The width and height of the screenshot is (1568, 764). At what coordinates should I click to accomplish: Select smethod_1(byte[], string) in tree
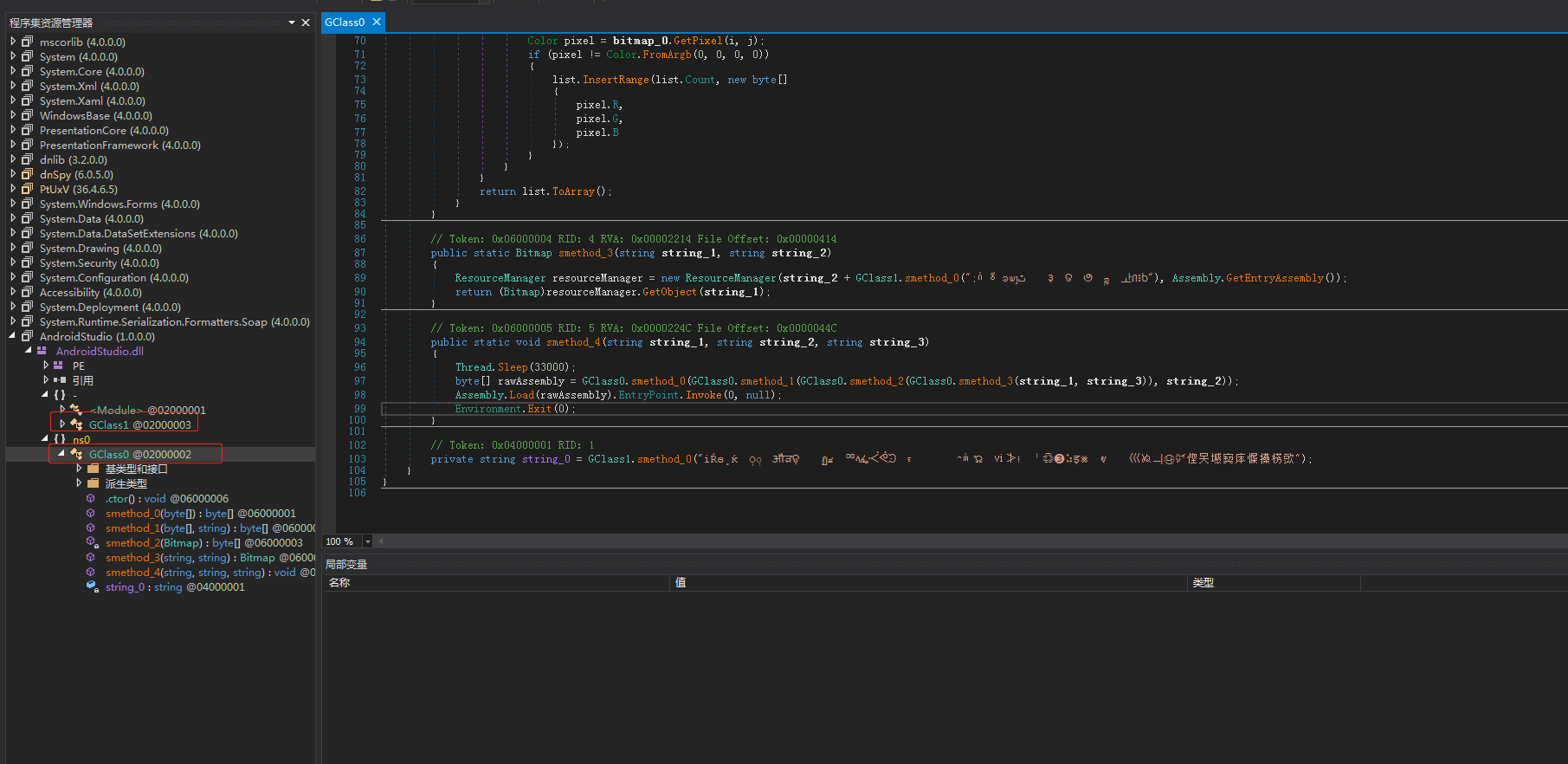point(210,528)
